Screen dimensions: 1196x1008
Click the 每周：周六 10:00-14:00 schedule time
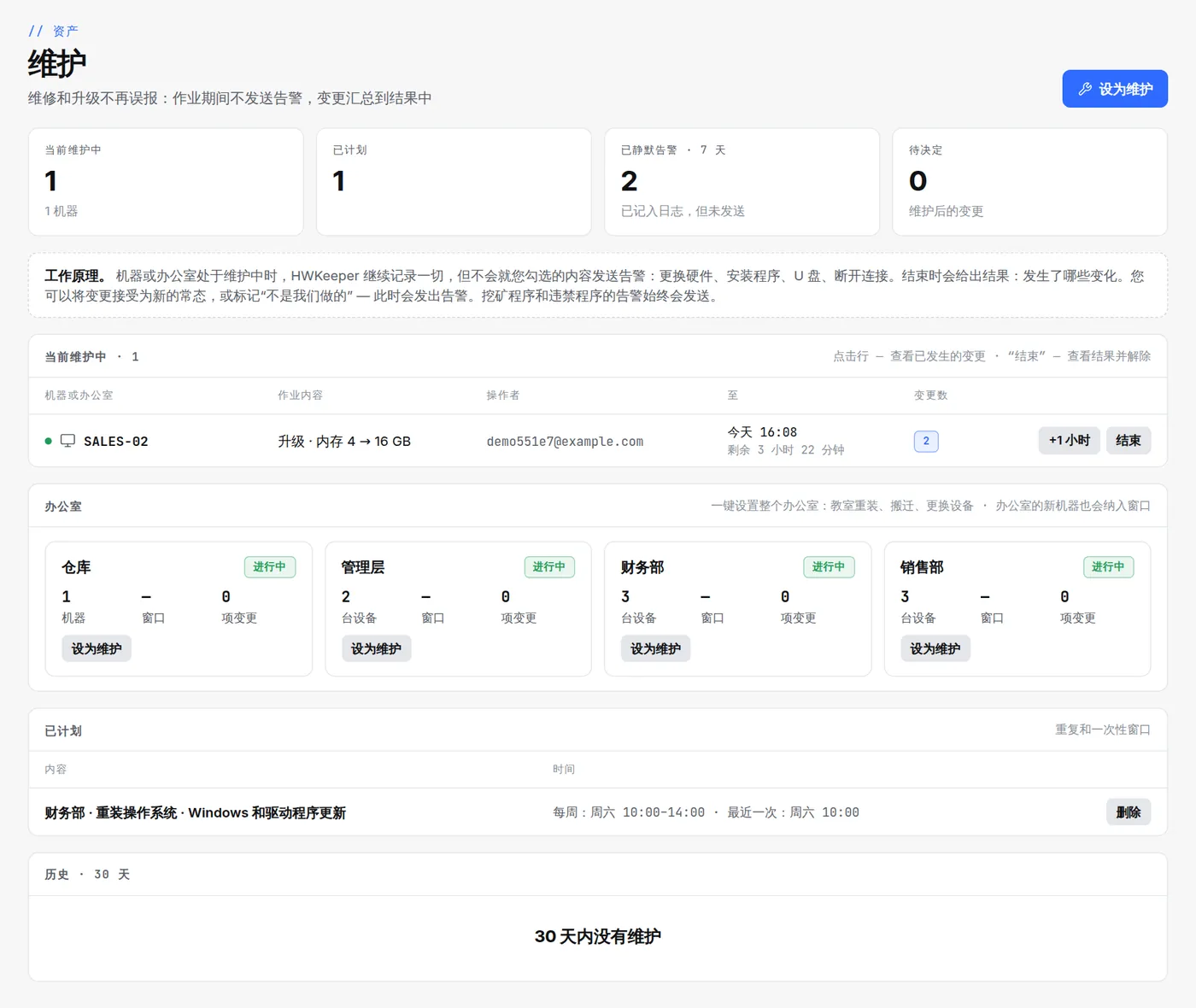click(x=629, y=812)
